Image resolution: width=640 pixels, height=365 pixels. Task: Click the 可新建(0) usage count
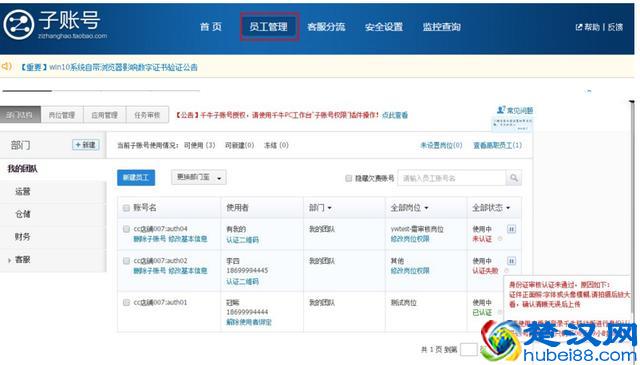coord(240,145)
